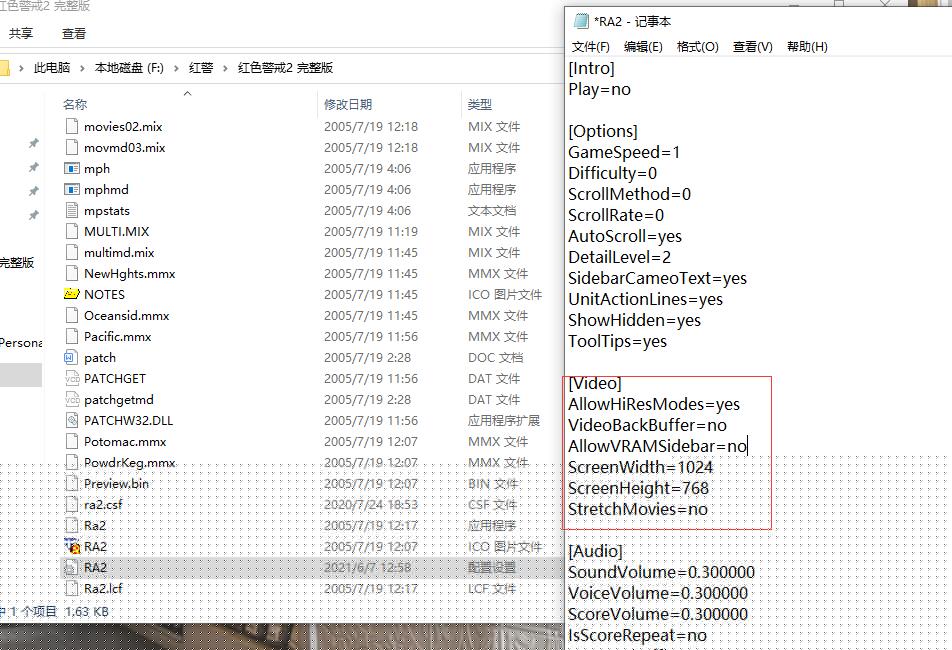Click the Oceansid.mmx file icon

72,316
